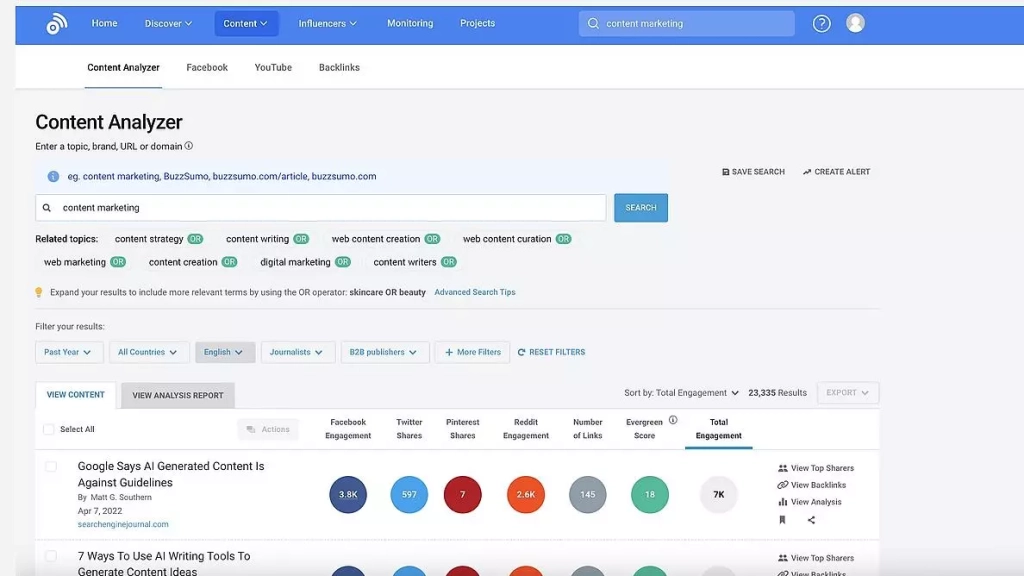Check the 7 Ways To Use AI article checkbox
This screenshot has height=576, width=1024.
click(51, 556)
